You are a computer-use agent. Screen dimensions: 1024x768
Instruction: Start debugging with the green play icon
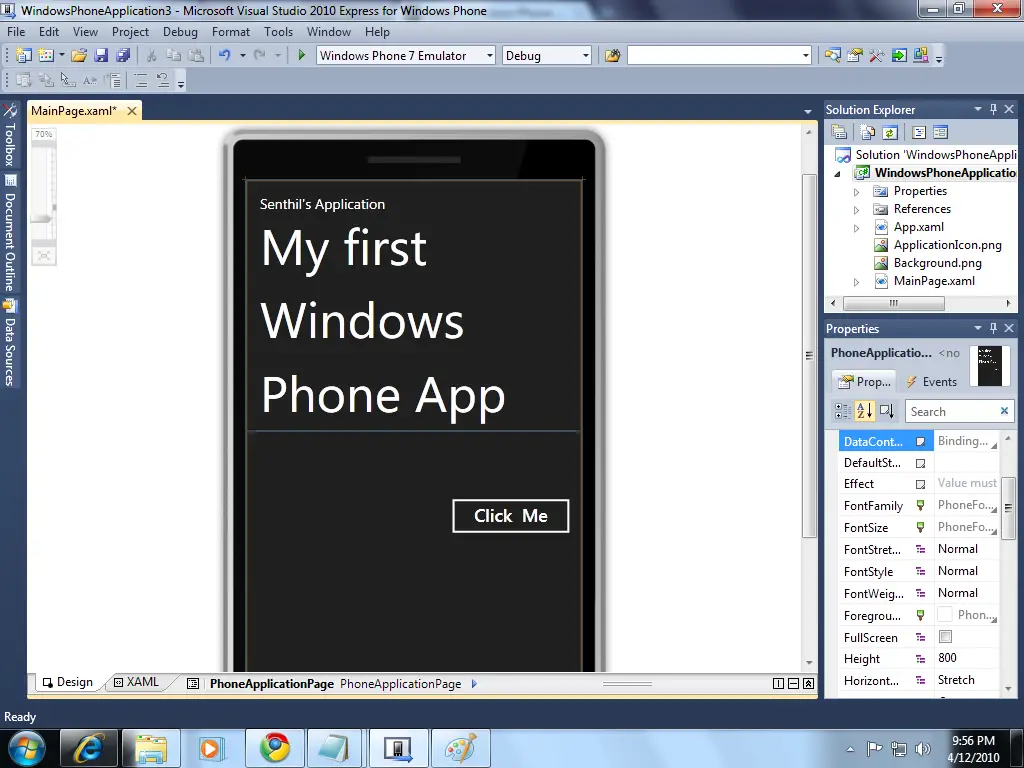[x=301, y=56]
